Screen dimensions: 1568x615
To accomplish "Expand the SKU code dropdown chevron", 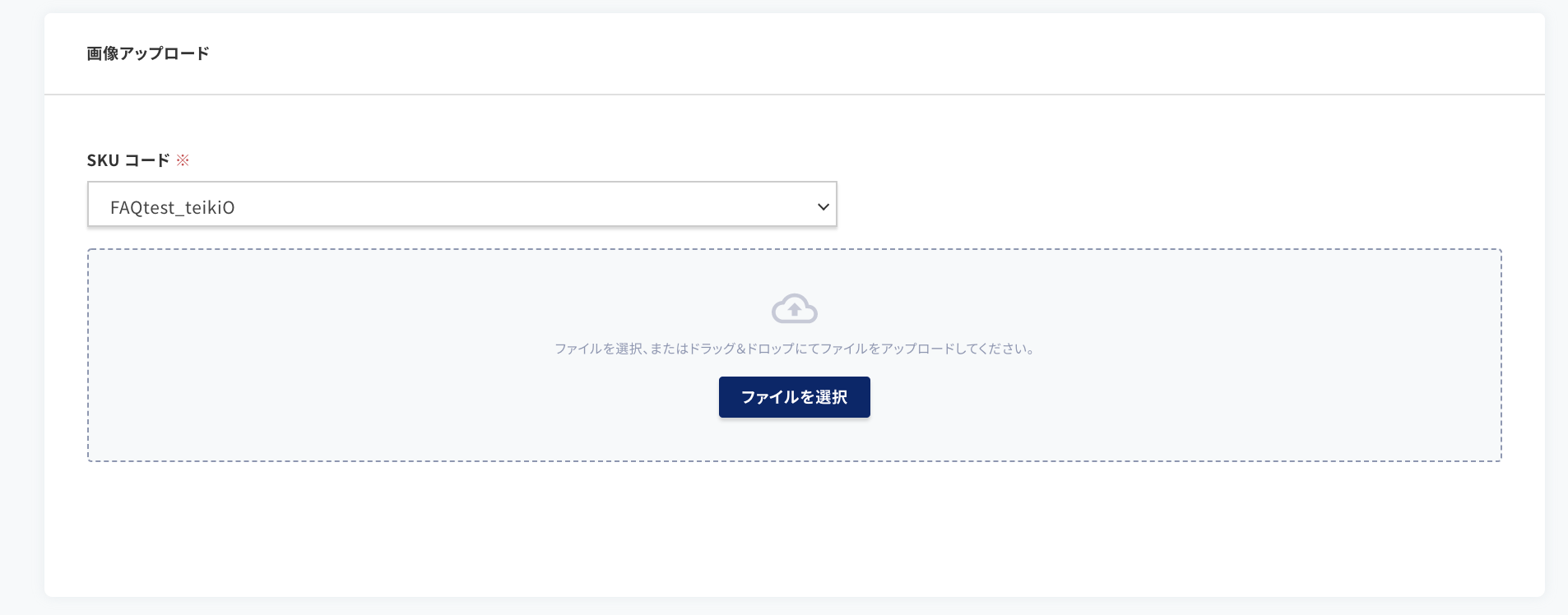I will coord(823,206).
